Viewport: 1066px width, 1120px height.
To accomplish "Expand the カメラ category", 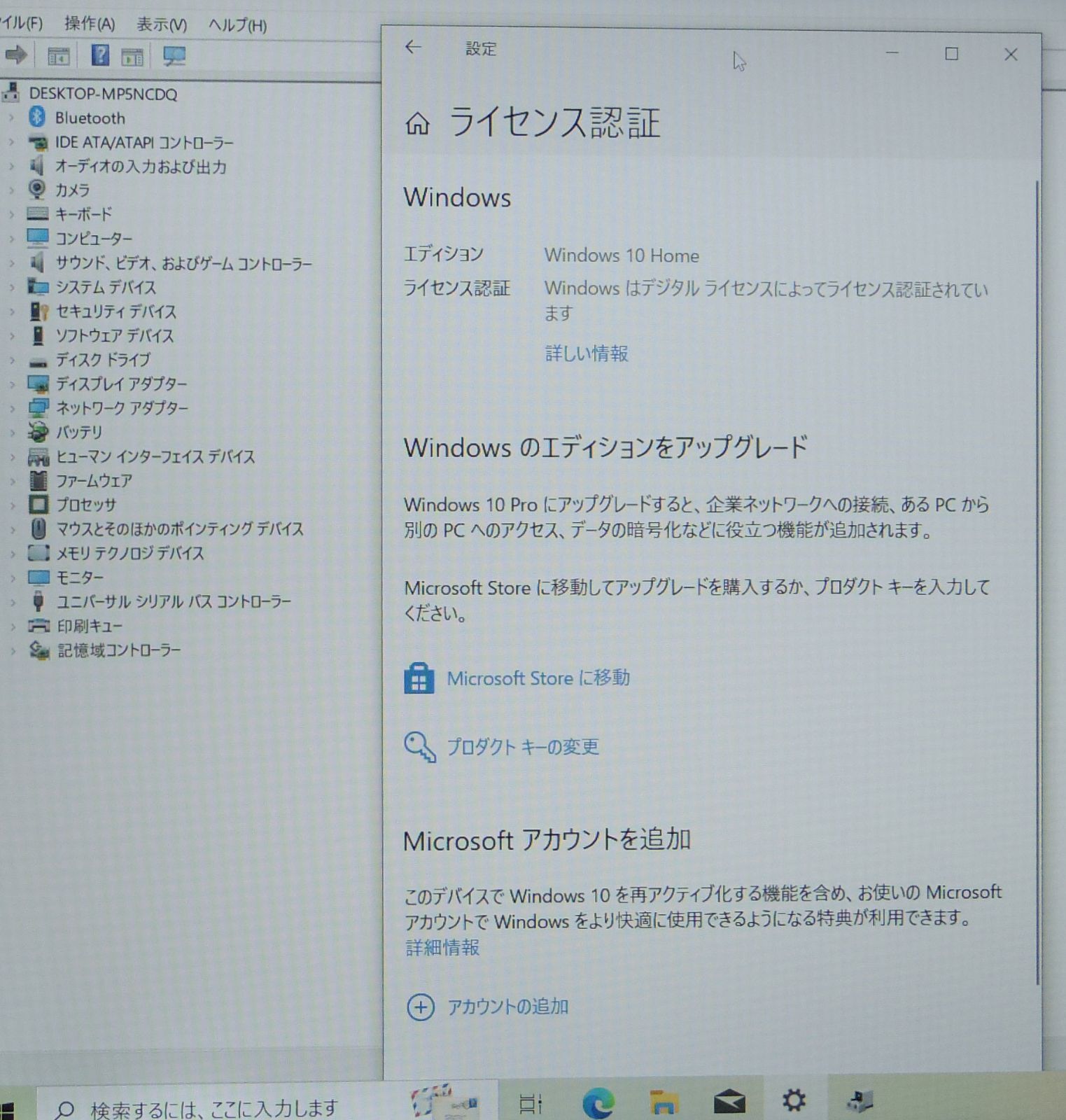I will click(x=11, y=190).
